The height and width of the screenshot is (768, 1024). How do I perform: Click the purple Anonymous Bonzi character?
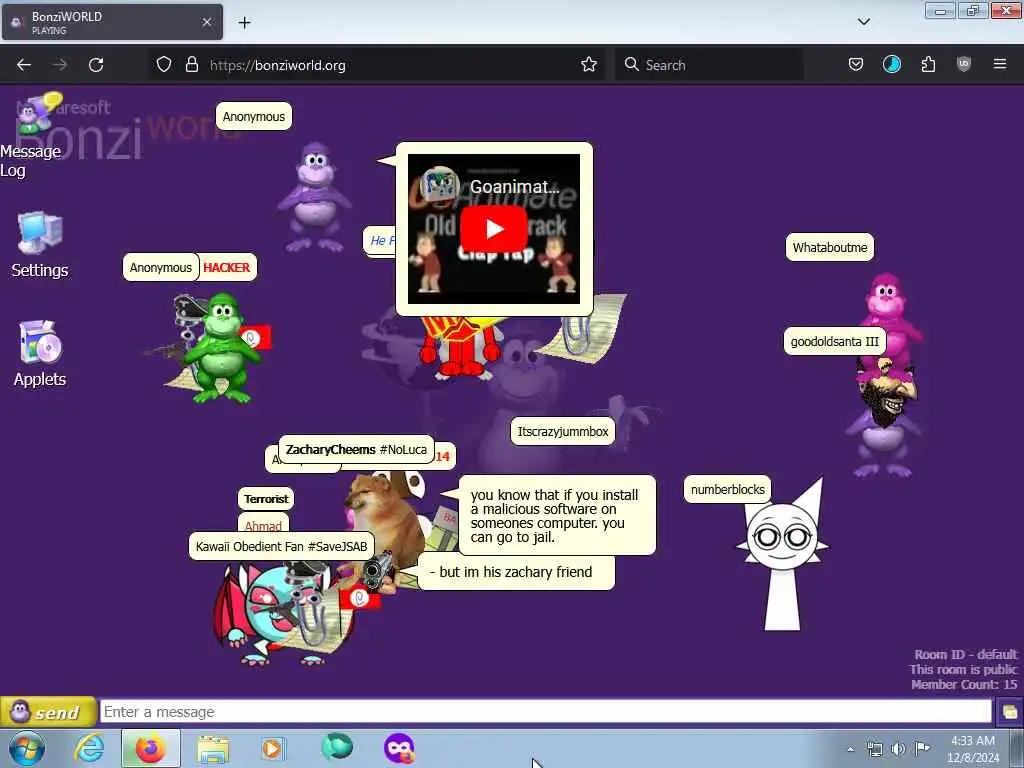317,197
